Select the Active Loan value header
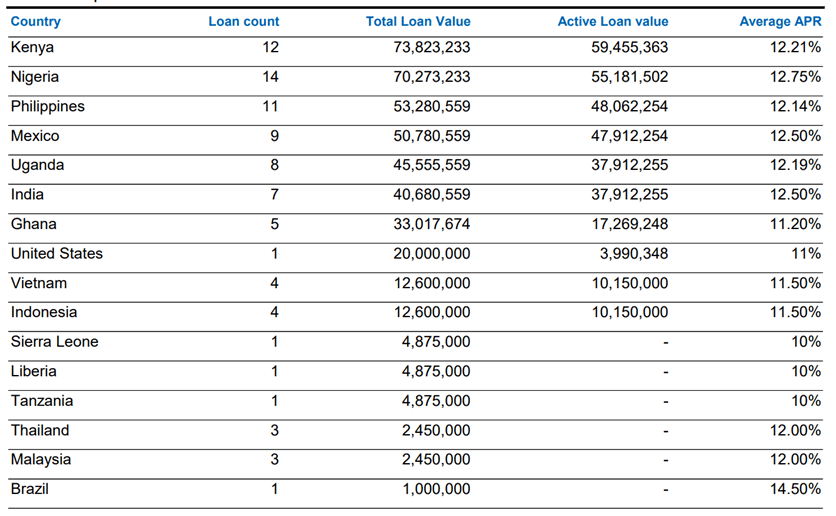The image size is (836, 516). (613, 21)
